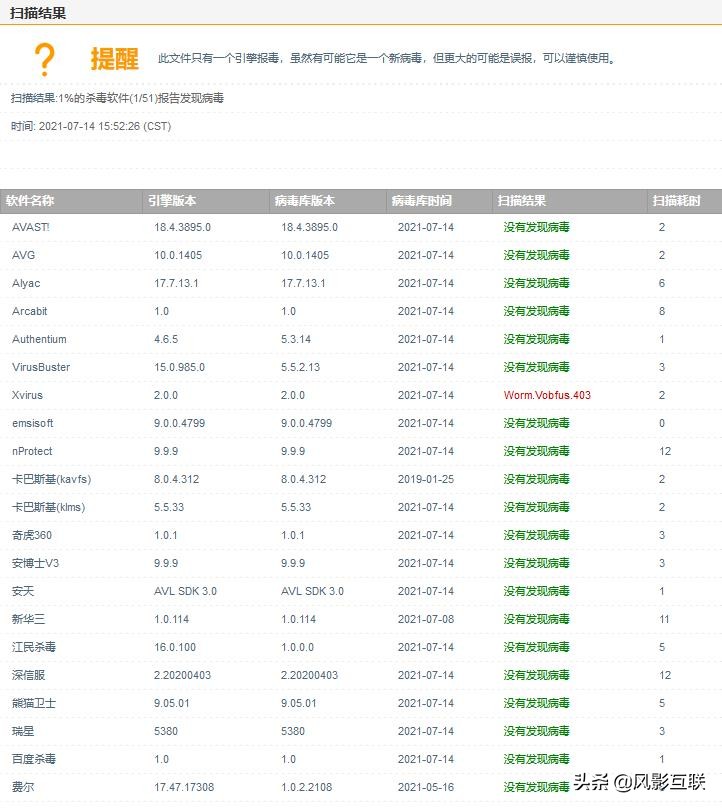Click the red Worm.Vobfus.403 result
722x808 pixels.
pos(547,395)
